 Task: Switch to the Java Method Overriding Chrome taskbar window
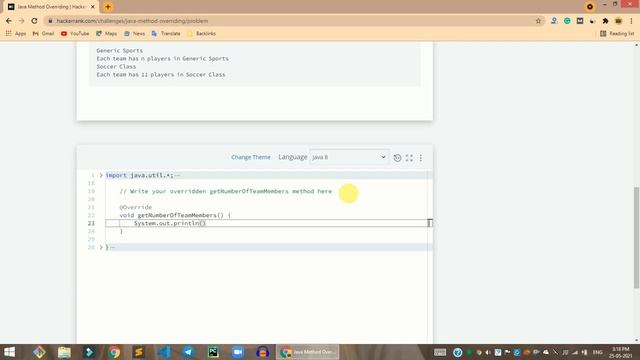(308, 352)
